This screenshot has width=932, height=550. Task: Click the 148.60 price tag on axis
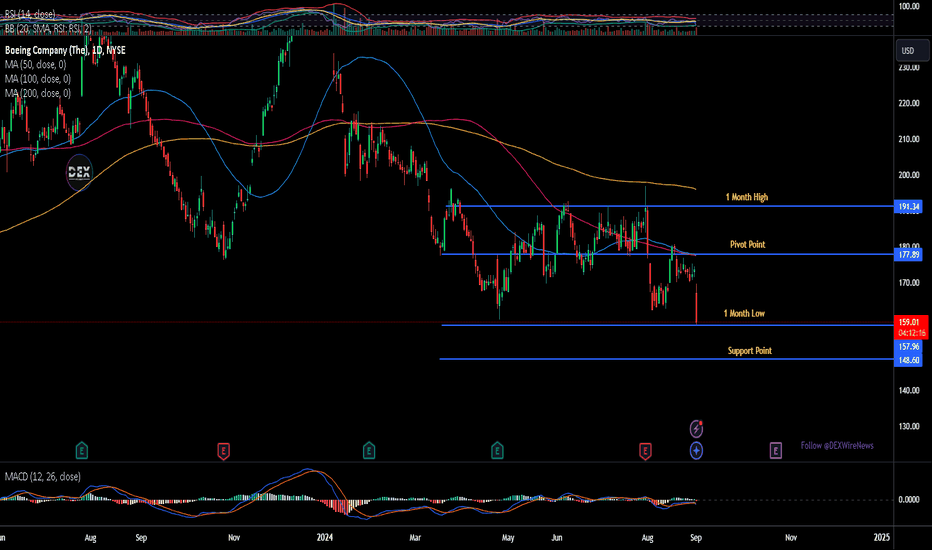point(909,360)
